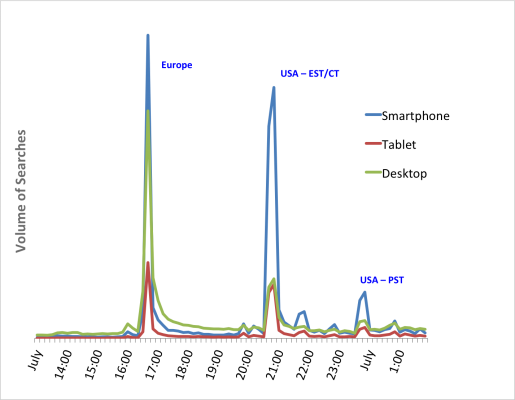The image size is (515, 400).
Task: Click the green Desktop legend line swatch
Action: pos(373,172)
